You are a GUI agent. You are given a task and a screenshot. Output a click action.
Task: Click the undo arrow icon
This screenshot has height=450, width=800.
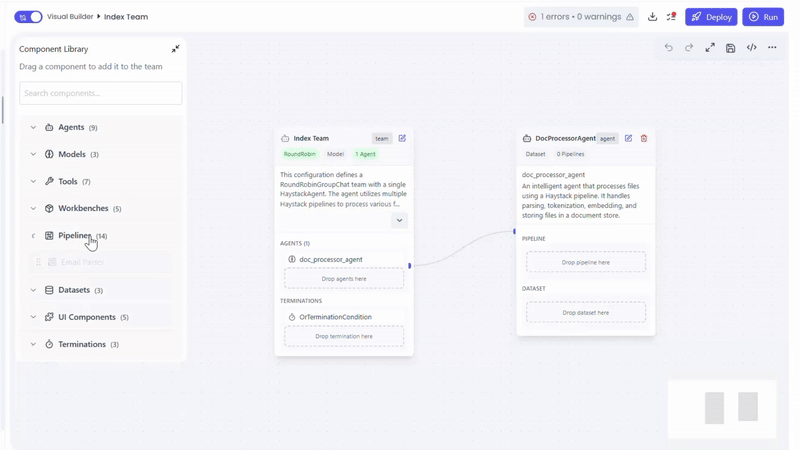(669, 48)
